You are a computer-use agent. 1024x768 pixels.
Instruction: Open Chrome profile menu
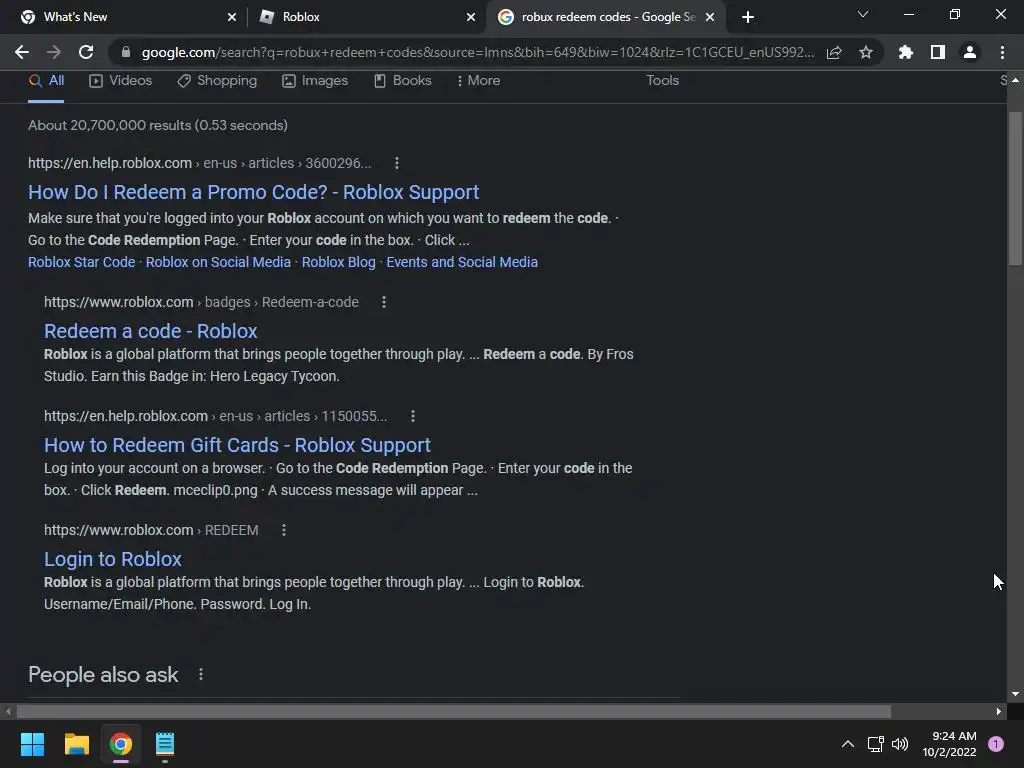pos(970,52)
